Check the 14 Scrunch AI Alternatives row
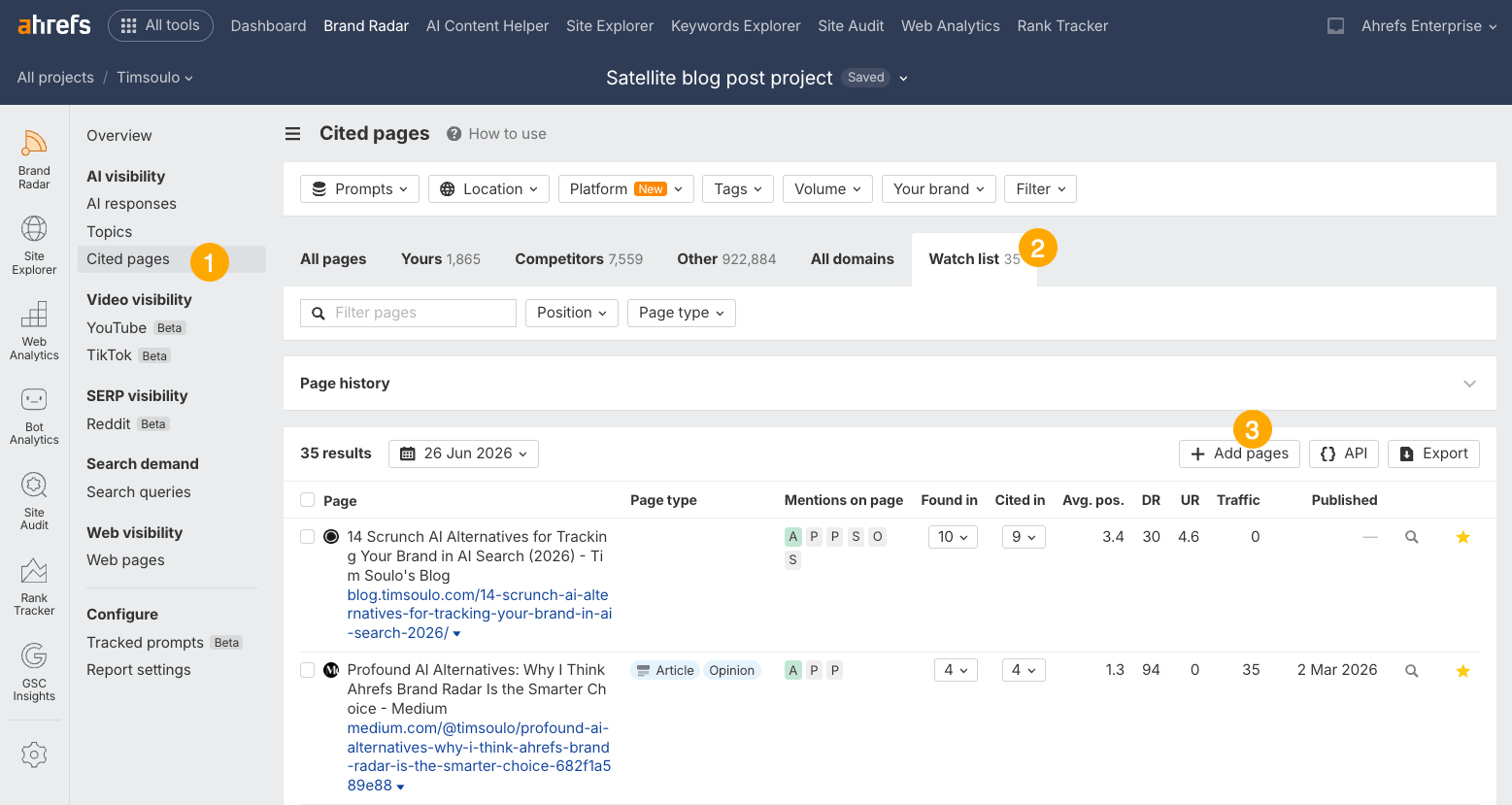Screen dimensions: 1512x805 [x=308, y=536]
